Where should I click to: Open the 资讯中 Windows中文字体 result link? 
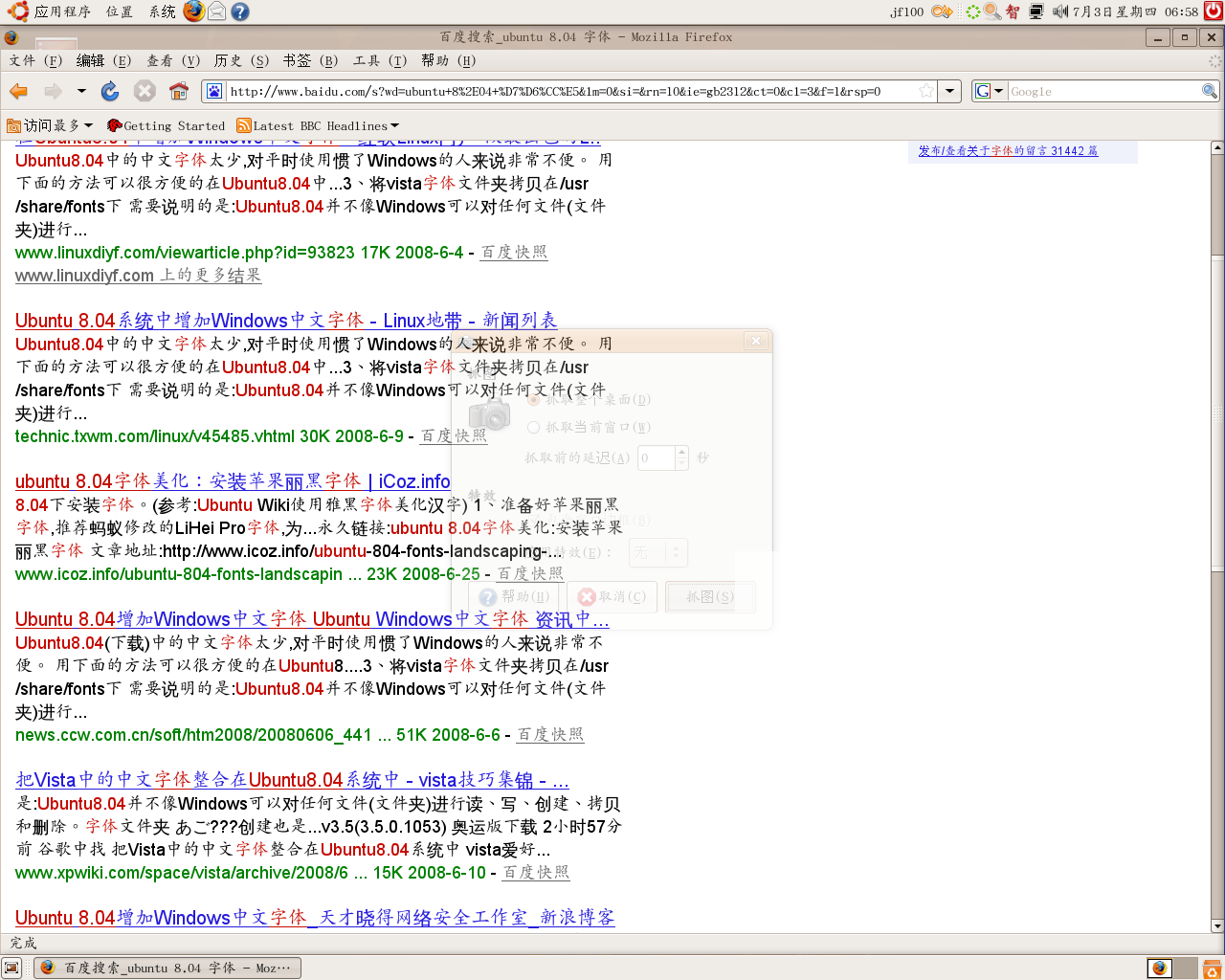(x=312, y=619)
